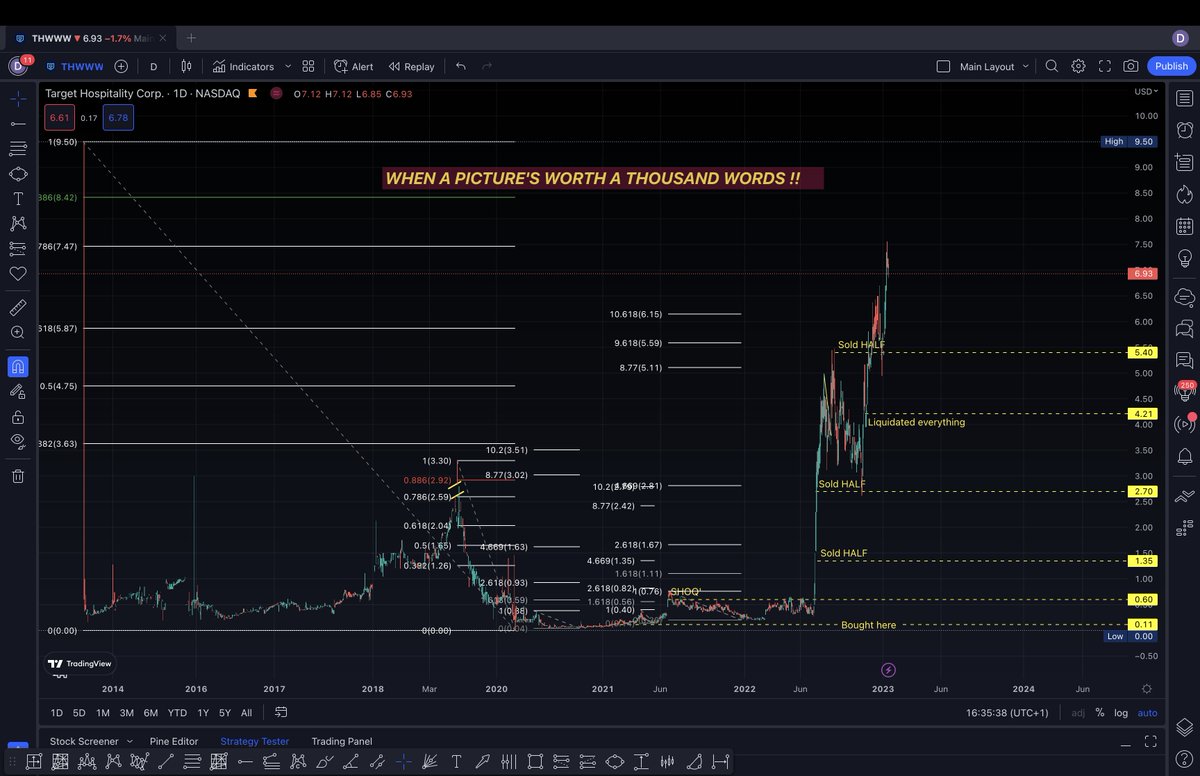The width and height of the screenshot is (1200, 776).
Task: Open the Stock Screener tab
Action: [x=84, y=741]
